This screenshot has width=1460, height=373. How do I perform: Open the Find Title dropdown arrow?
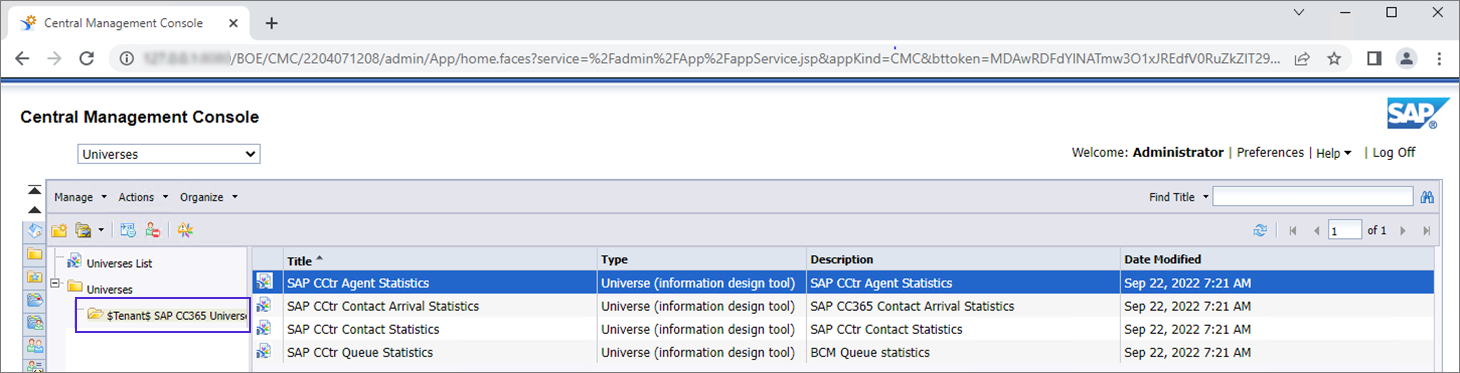[x=1206, y=197]
